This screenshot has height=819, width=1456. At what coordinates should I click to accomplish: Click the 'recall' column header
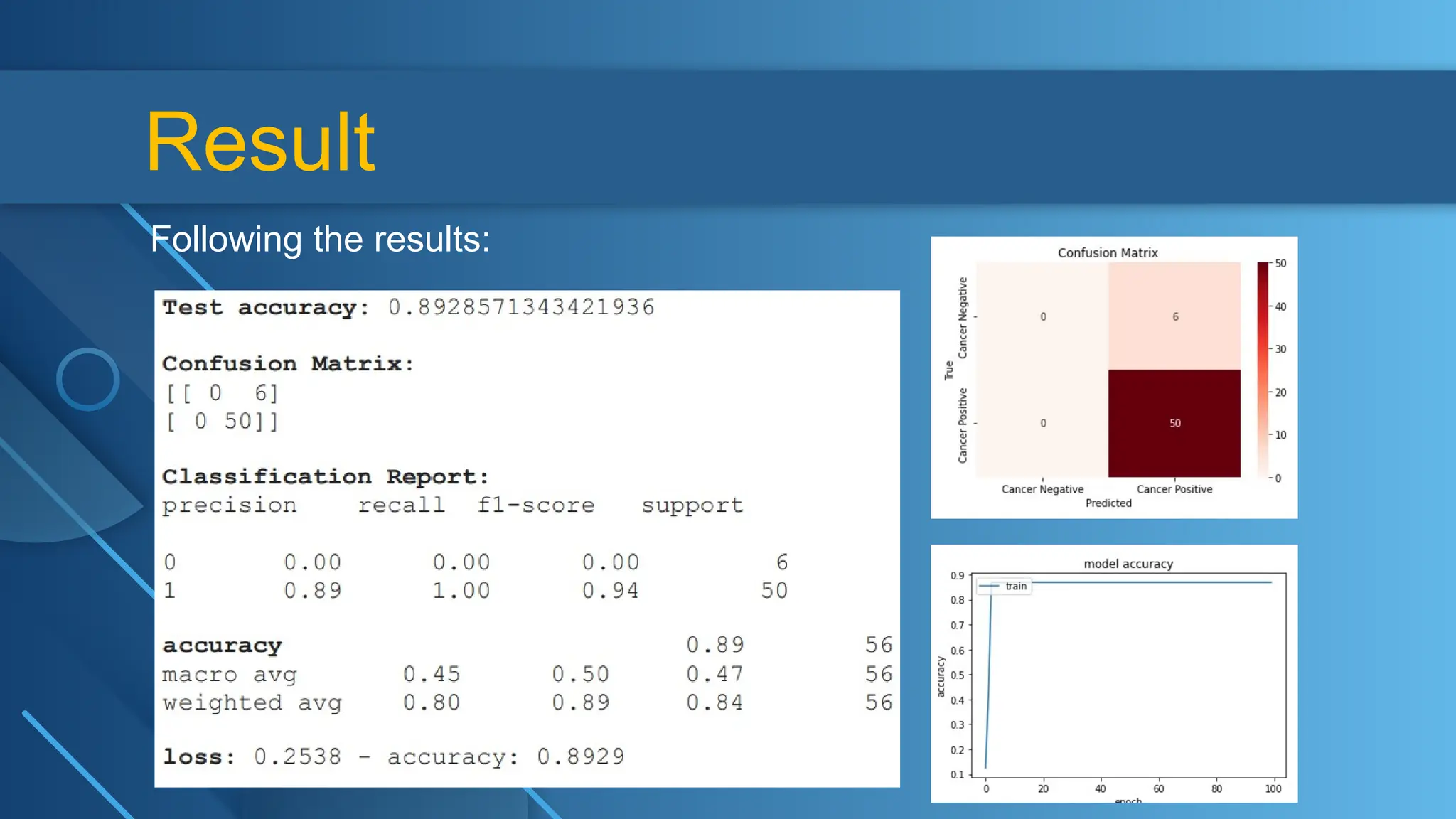click(401, 505)
